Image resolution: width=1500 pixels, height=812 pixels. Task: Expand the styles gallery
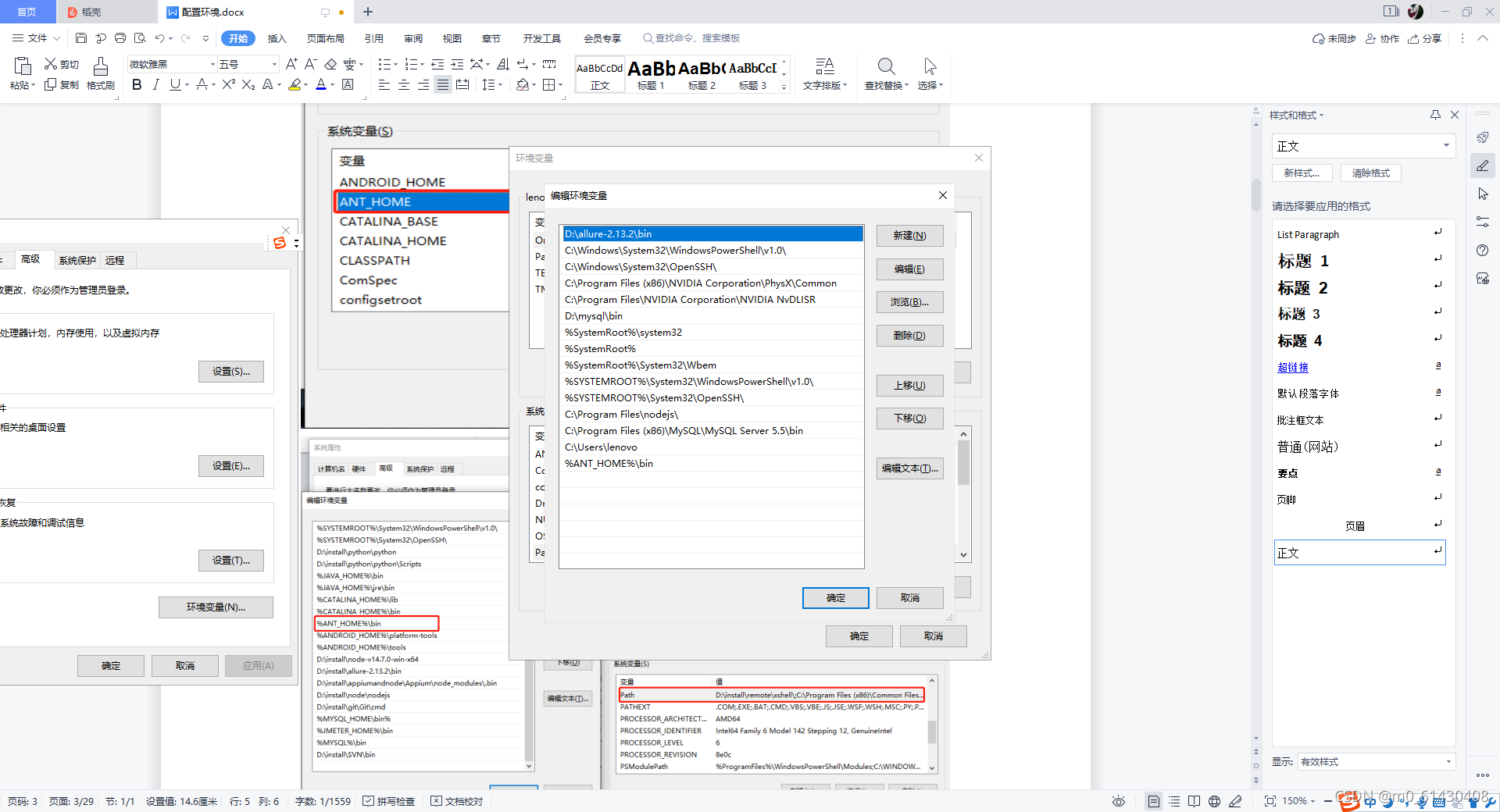pyautogui.click(x=784, y=87)
